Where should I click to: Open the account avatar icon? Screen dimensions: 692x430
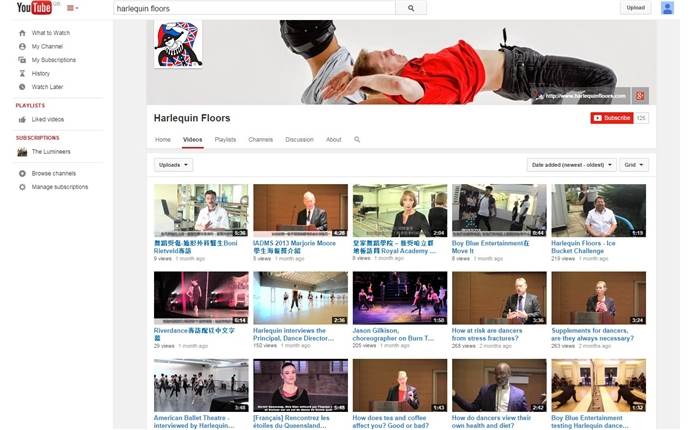pos(667,8)
